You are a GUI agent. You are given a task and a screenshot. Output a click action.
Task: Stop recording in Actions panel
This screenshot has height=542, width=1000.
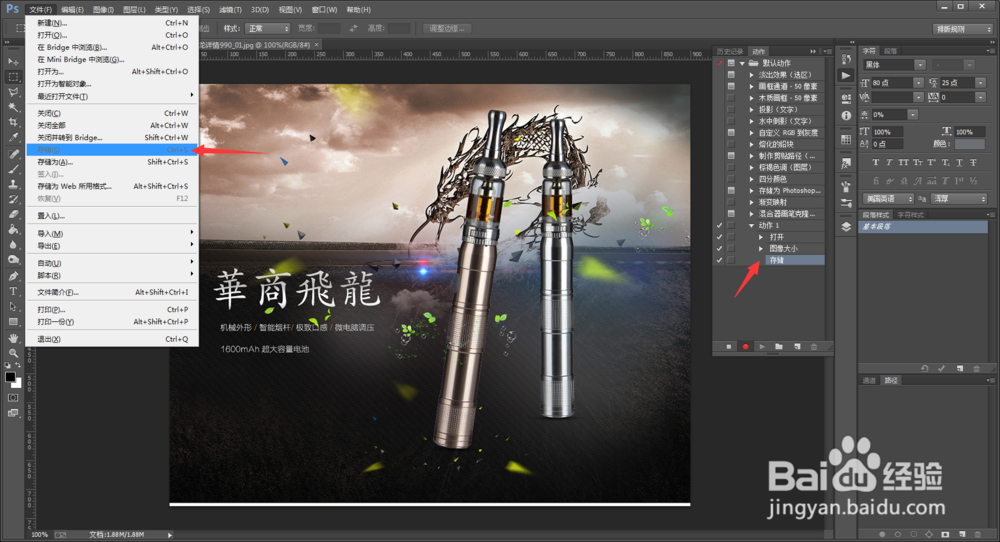pyautogui.click(x=728, y=346)
